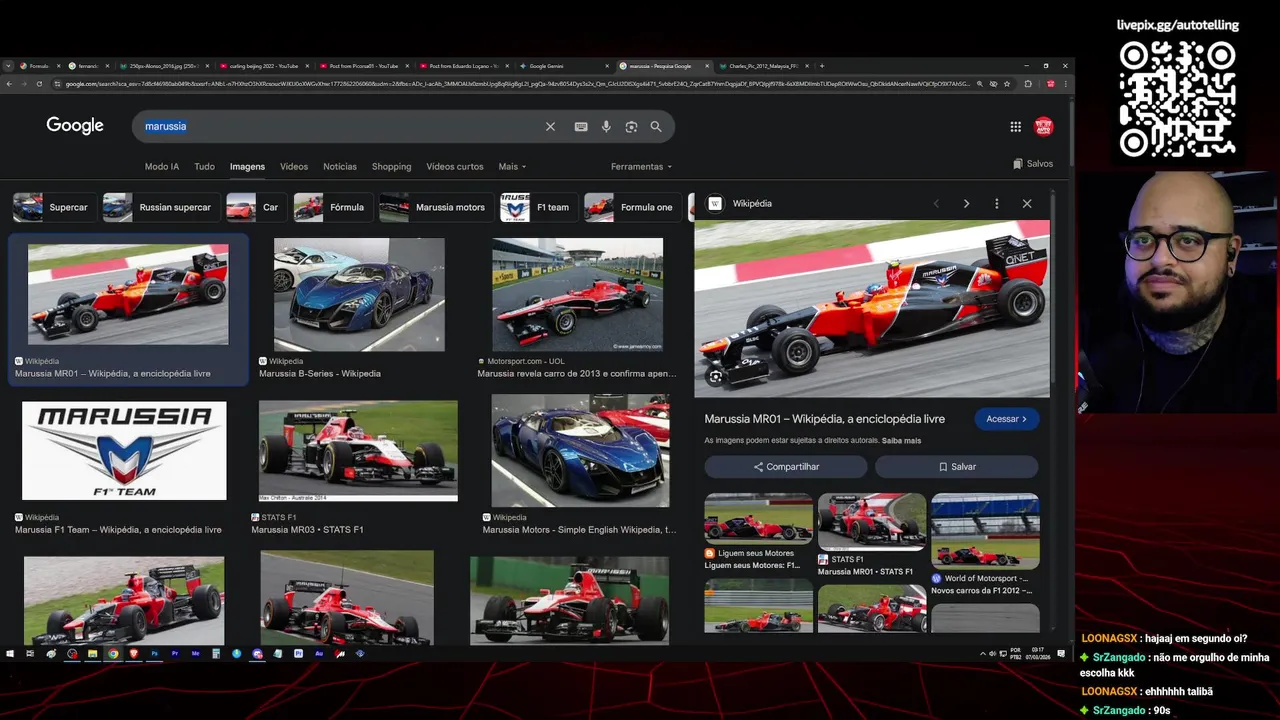Open taskbar clock showing 03:17
The image size is (1280, 720).
click(1039, 654)
